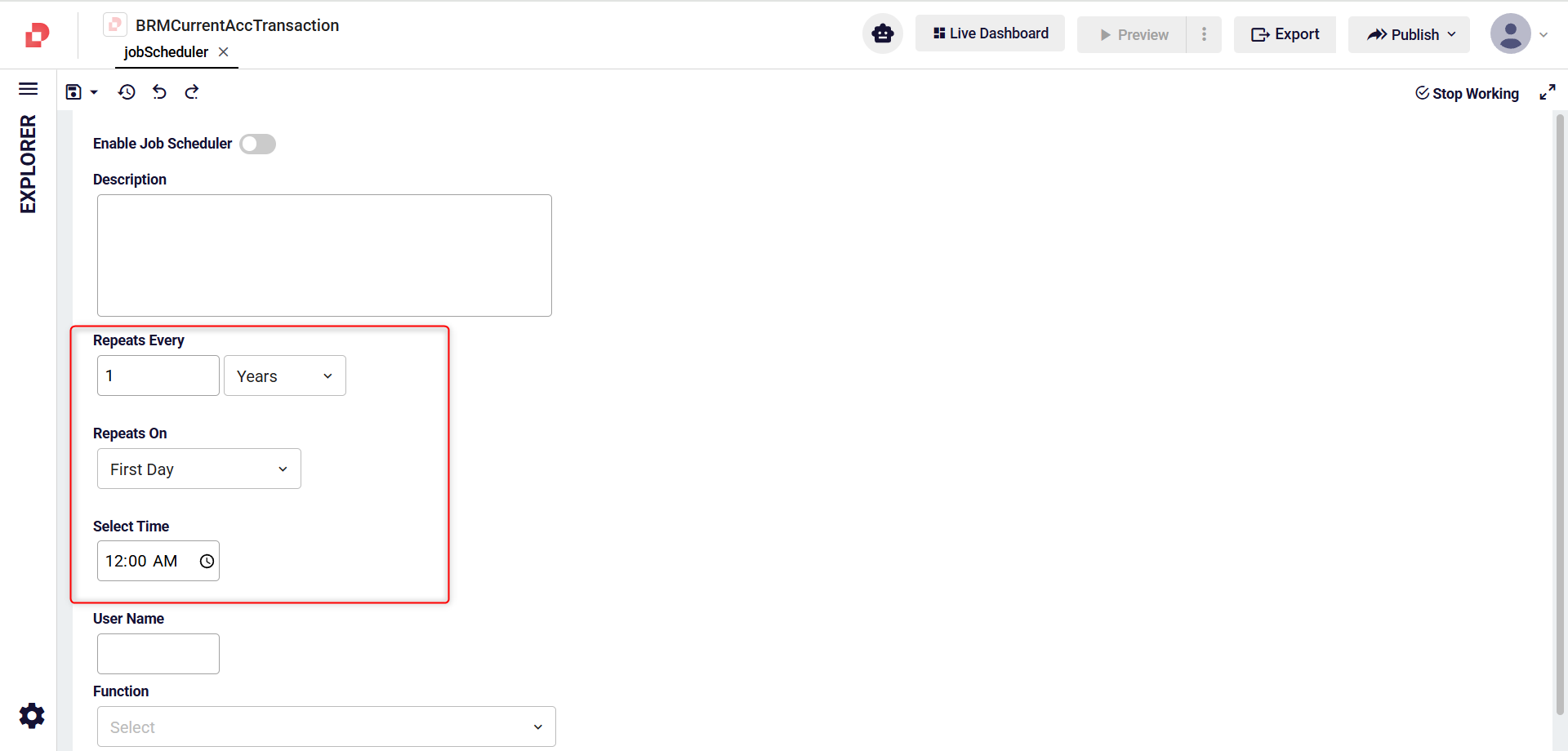This screenshot has width=1568, height=751.
Task: Open the Years interval dropdown
Action: click(x=284, y=376)
